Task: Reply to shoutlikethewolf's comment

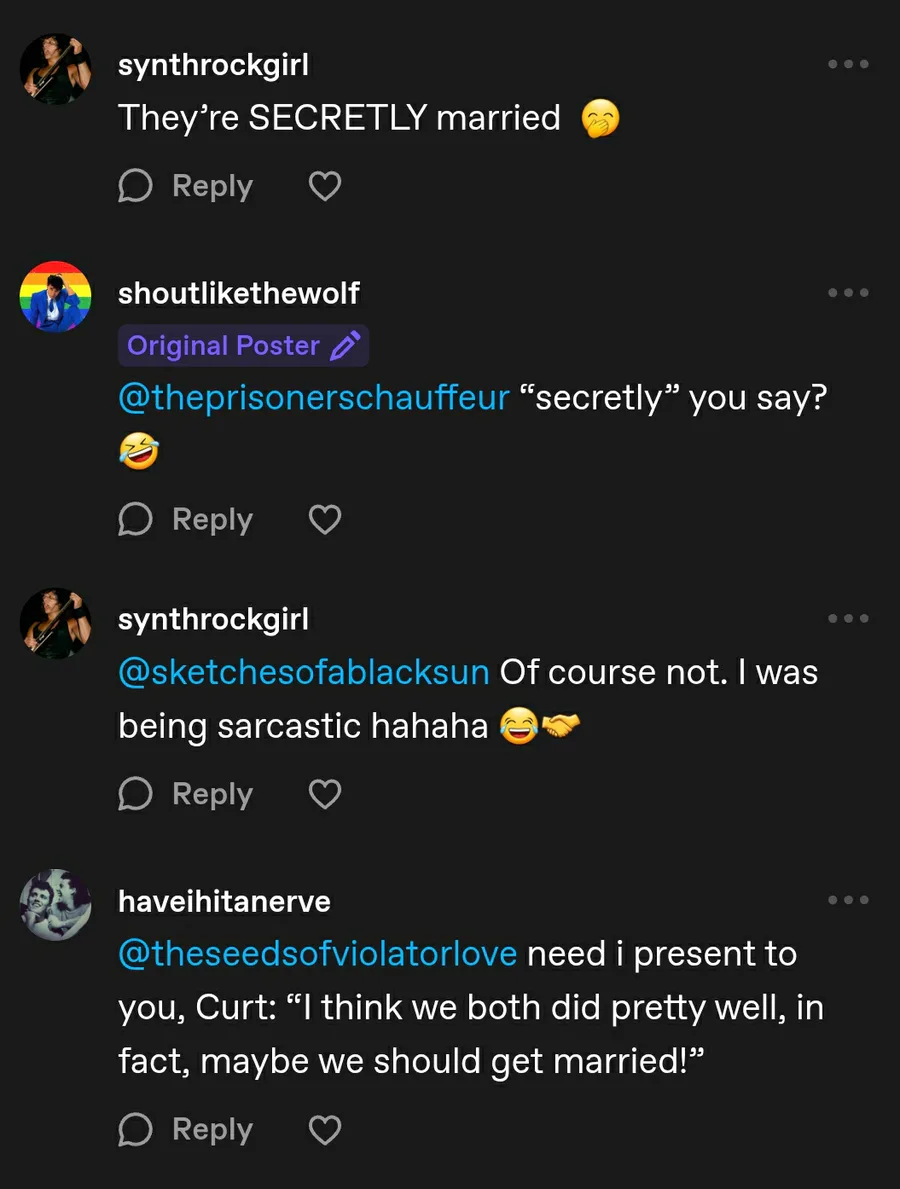Action: tap(186, 520)
